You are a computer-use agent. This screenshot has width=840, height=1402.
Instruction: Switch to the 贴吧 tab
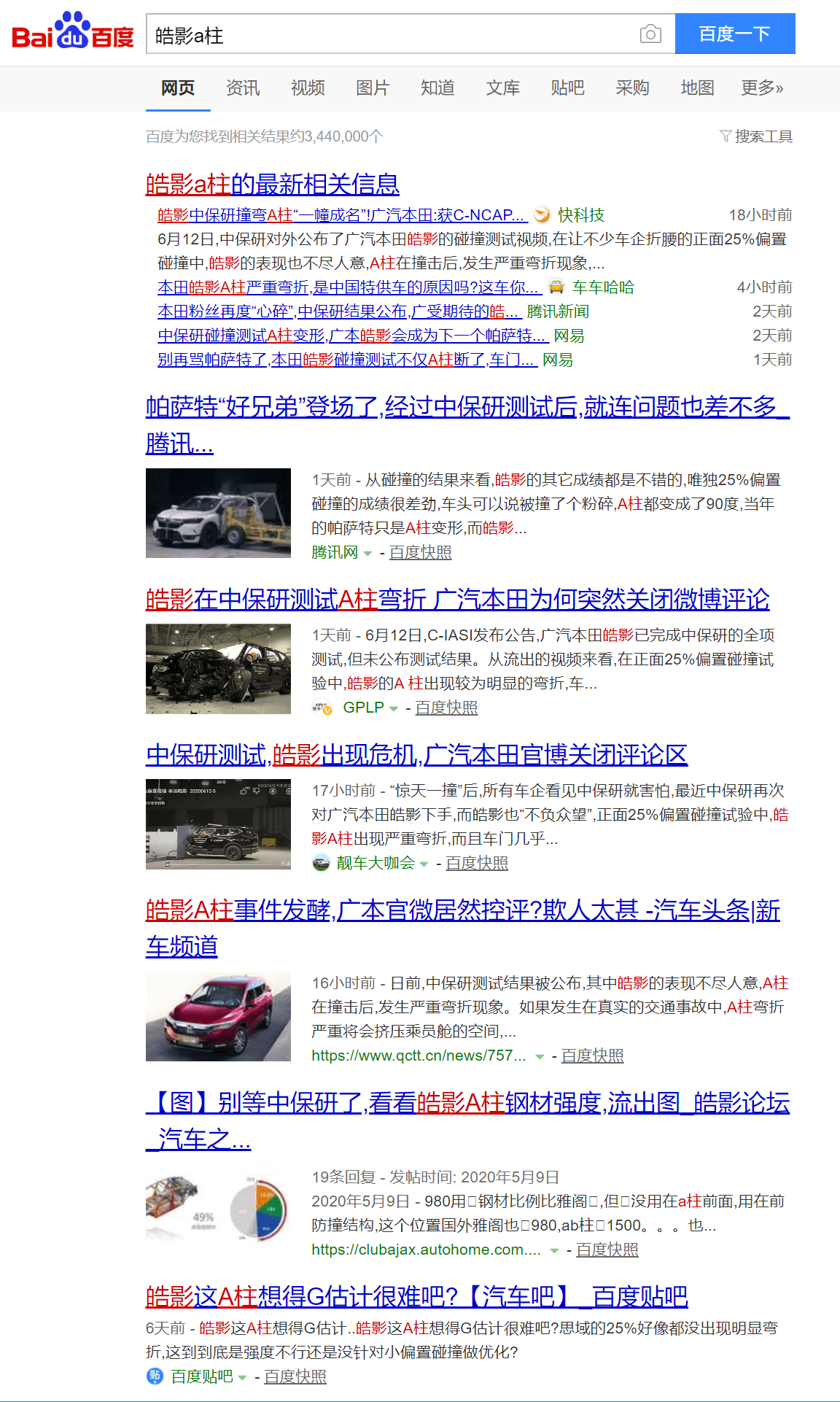568,88
